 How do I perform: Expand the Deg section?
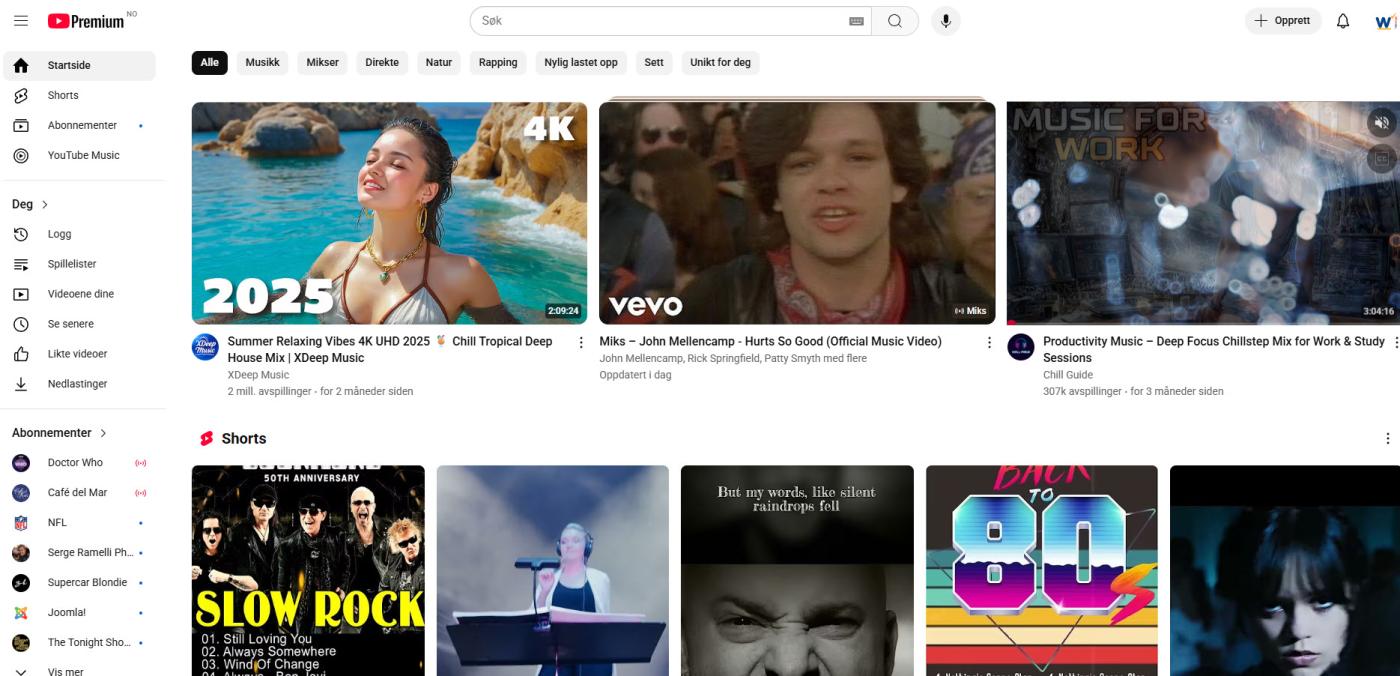pyautogui.click(x=30, y=203)
